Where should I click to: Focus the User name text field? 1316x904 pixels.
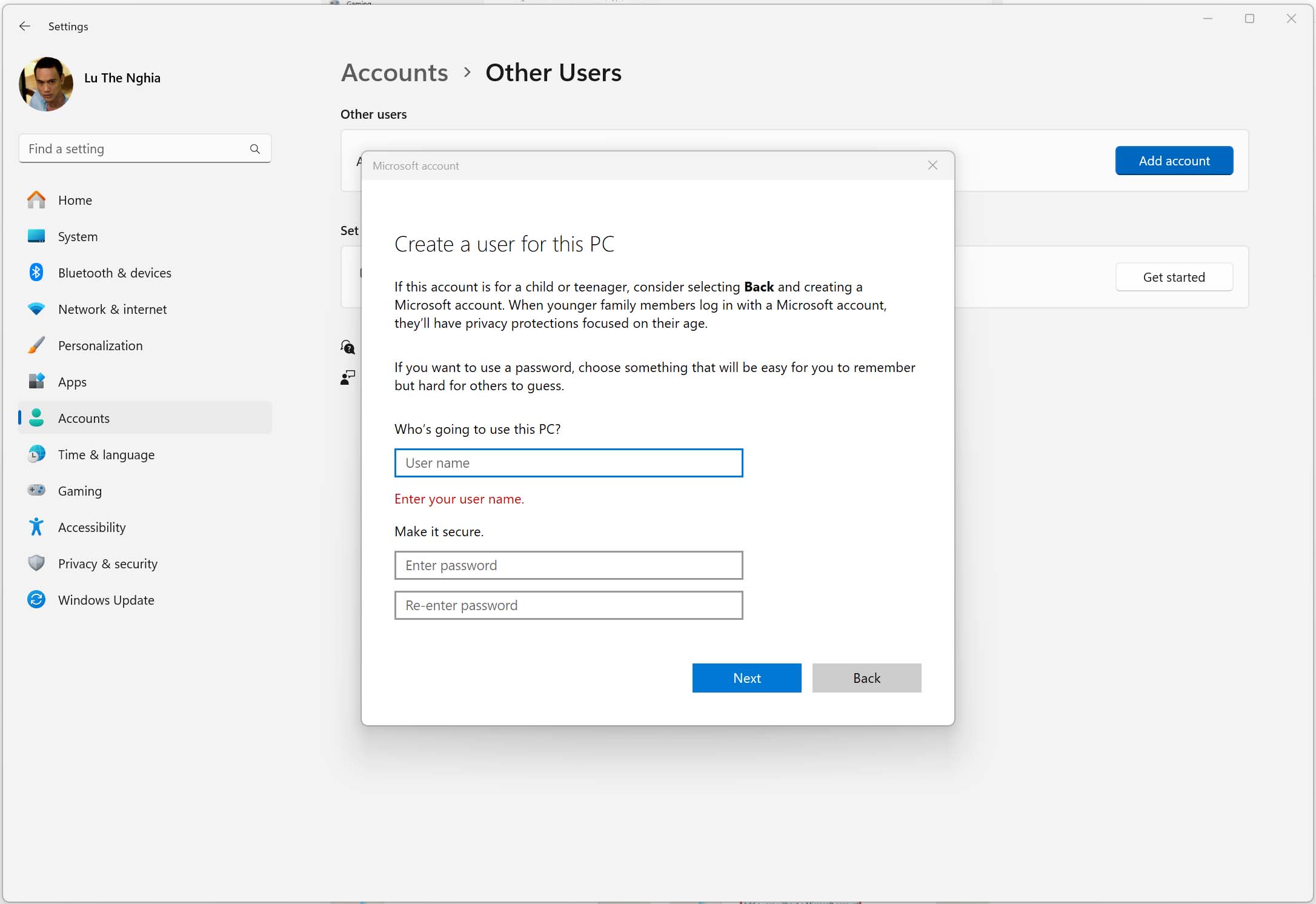point(568,463)
